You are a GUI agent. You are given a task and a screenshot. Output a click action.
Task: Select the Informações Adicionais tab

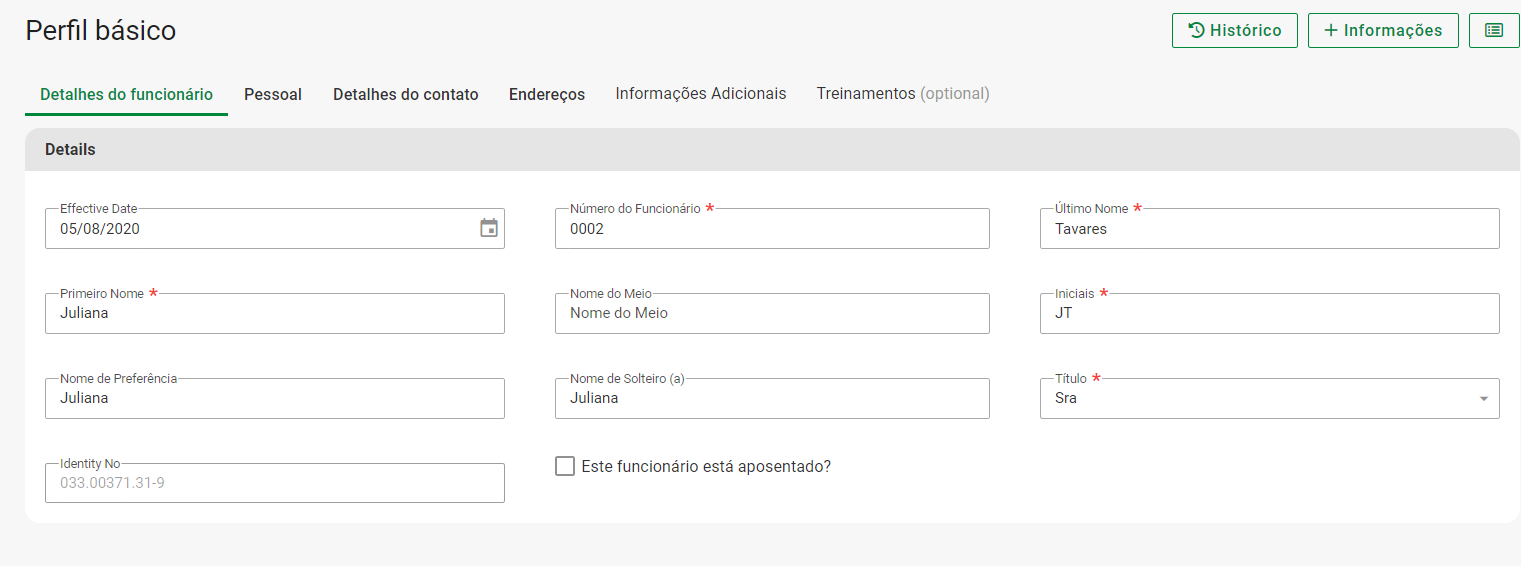pyautogui.click(x=700, y=94)
